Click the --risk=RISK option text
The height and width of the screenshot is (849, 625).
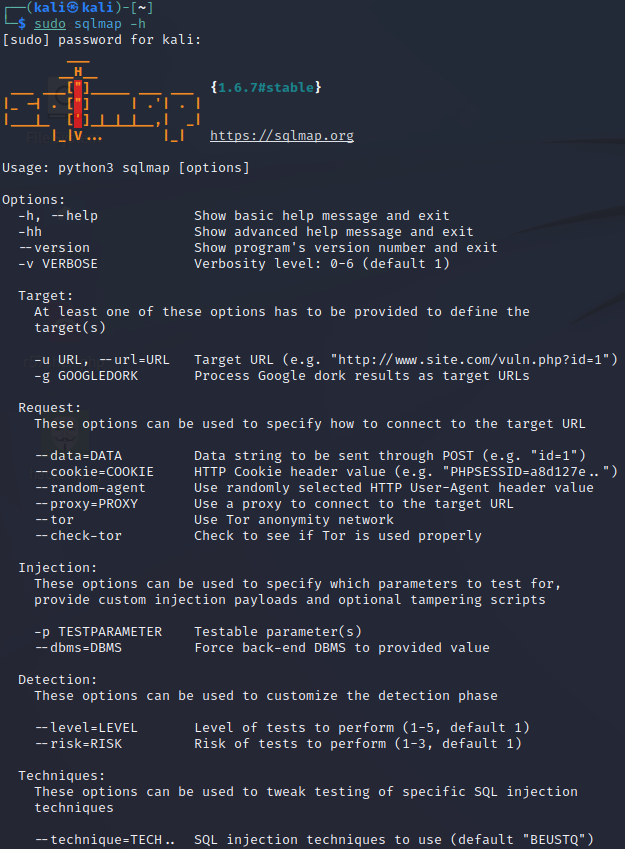(79, 744)
